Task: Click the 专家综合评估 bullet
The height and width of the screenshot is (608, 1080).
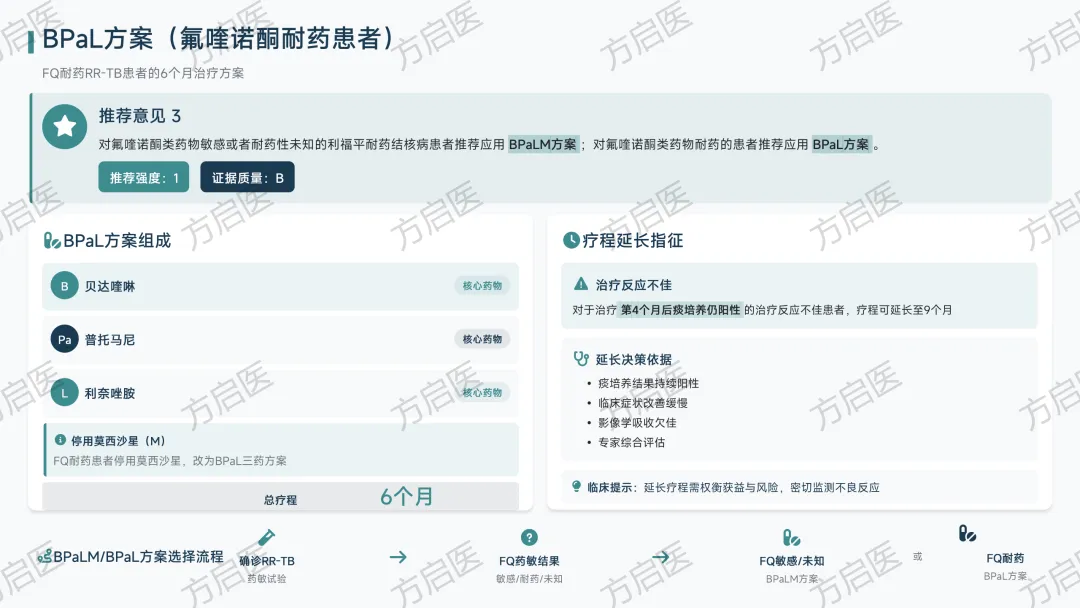Action: tap(632, 442)
